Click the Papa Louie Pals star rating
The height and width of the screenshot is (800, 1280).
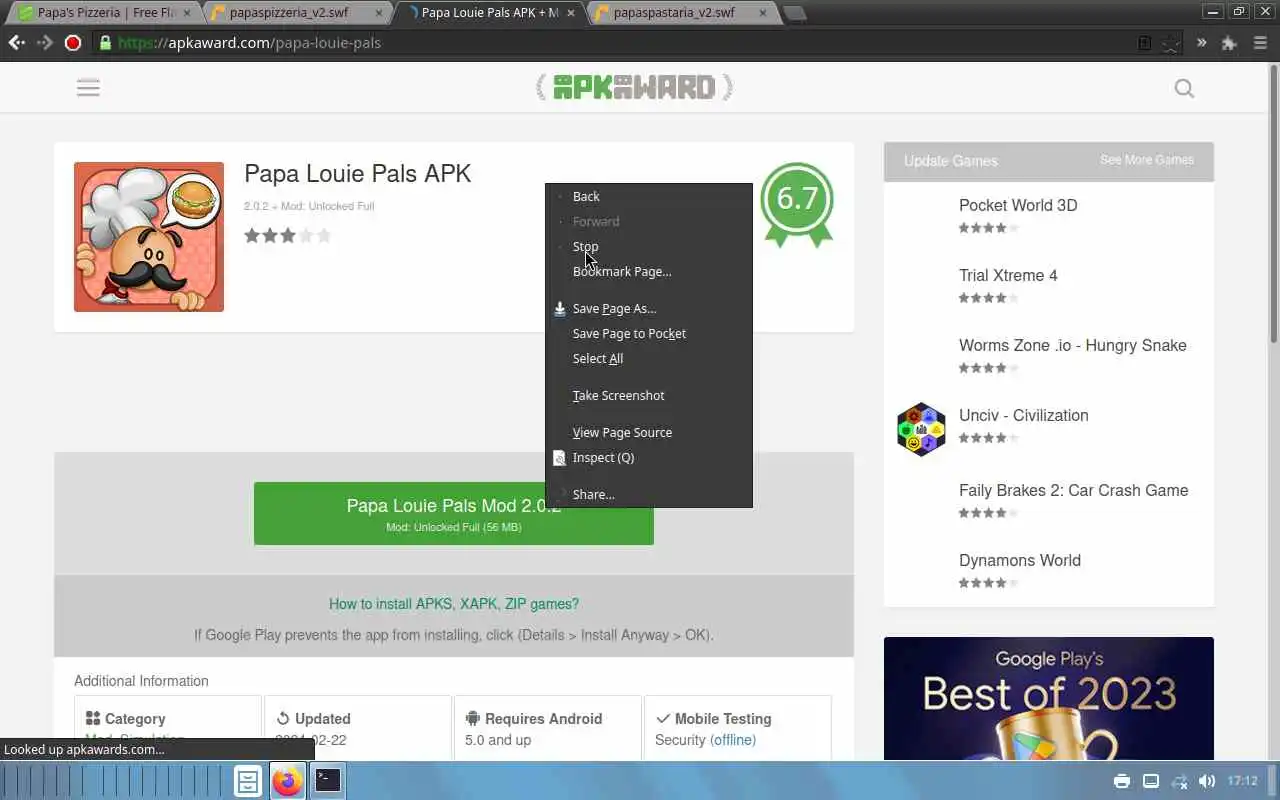tap(288, 236)
